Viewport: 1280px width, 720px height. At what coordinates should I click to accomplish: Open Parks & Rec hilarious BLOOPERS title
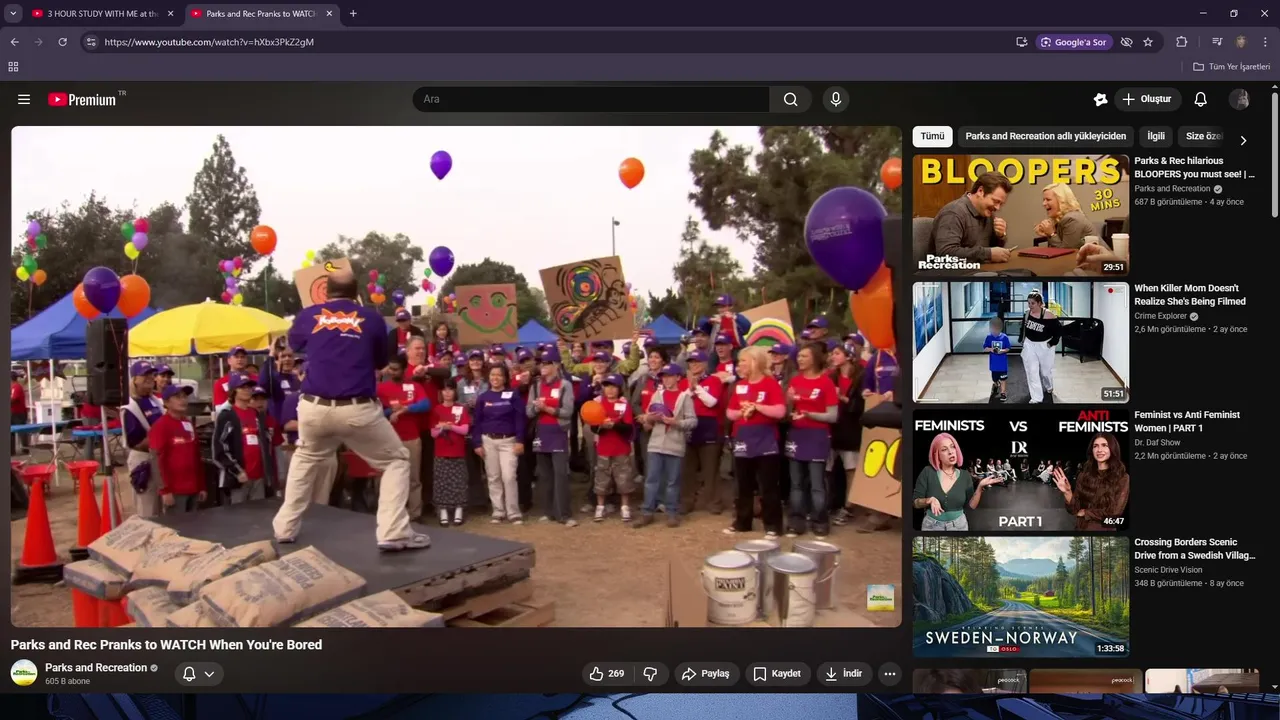click(1194, 167)
